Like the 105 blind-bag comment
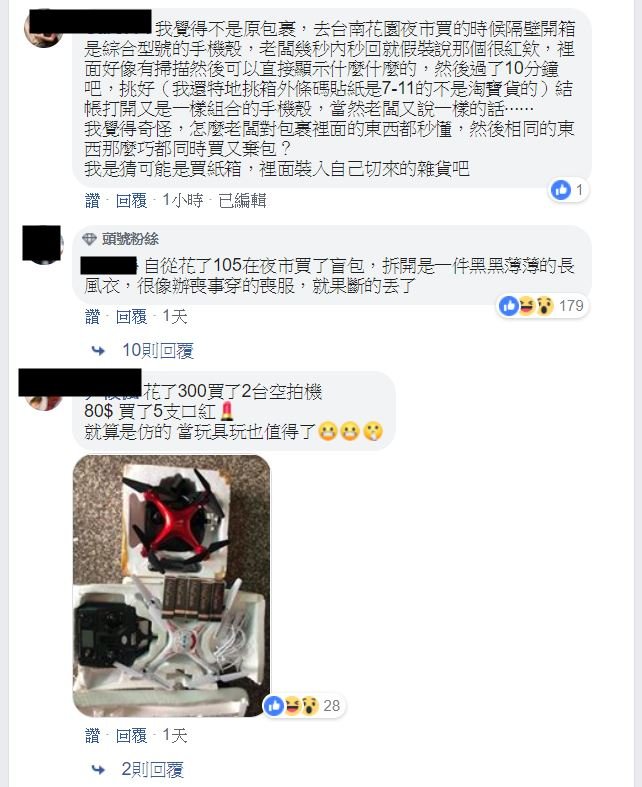This screenshot has height=787, width=642. [92, 317]
